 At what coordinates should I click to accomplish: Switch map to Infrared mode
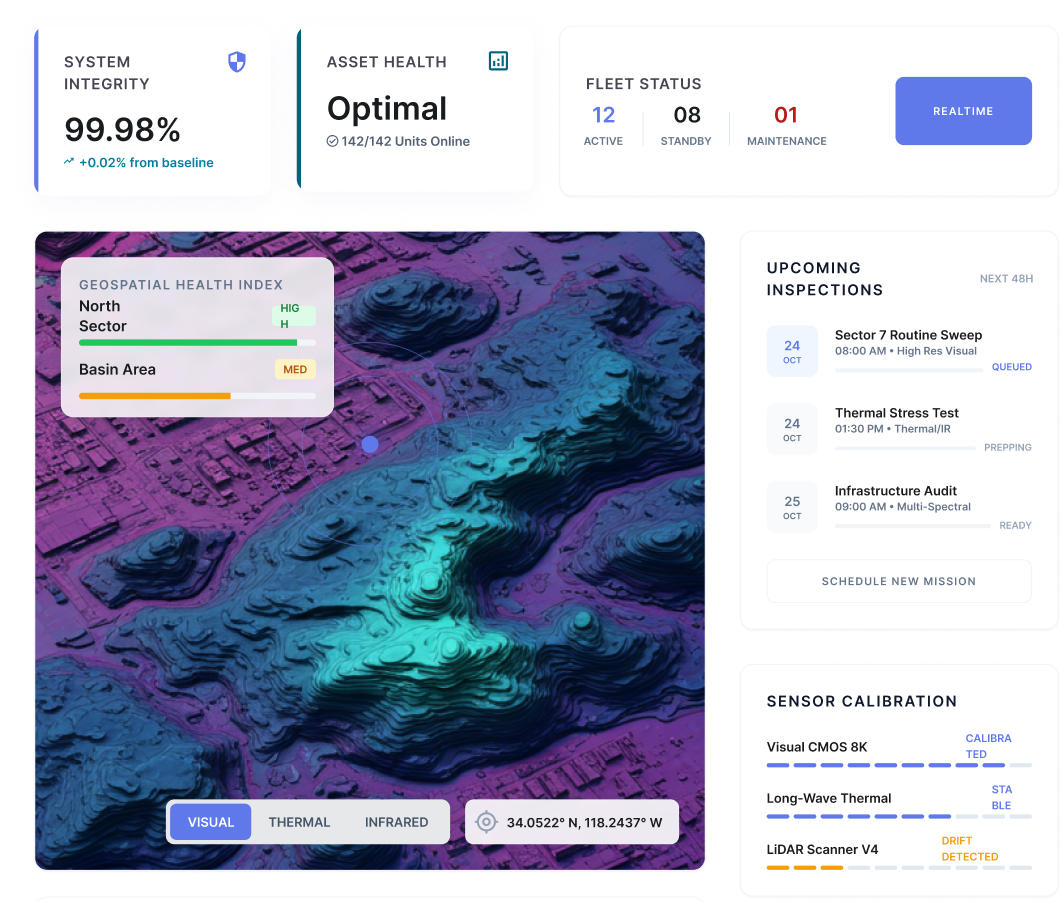pyautogui.click(x=396, y=822)
